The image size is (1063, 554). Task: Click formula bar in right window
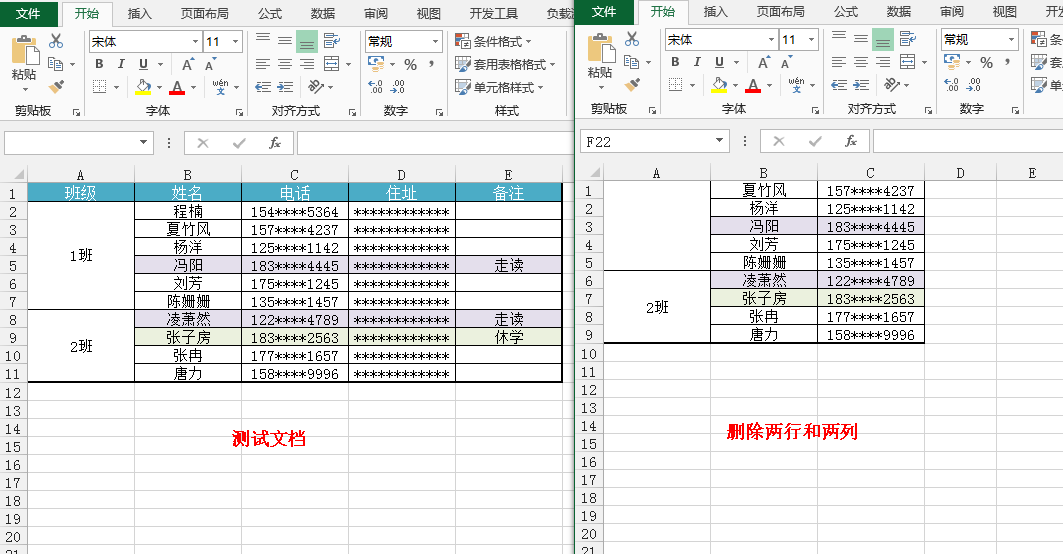coord(968,142)
